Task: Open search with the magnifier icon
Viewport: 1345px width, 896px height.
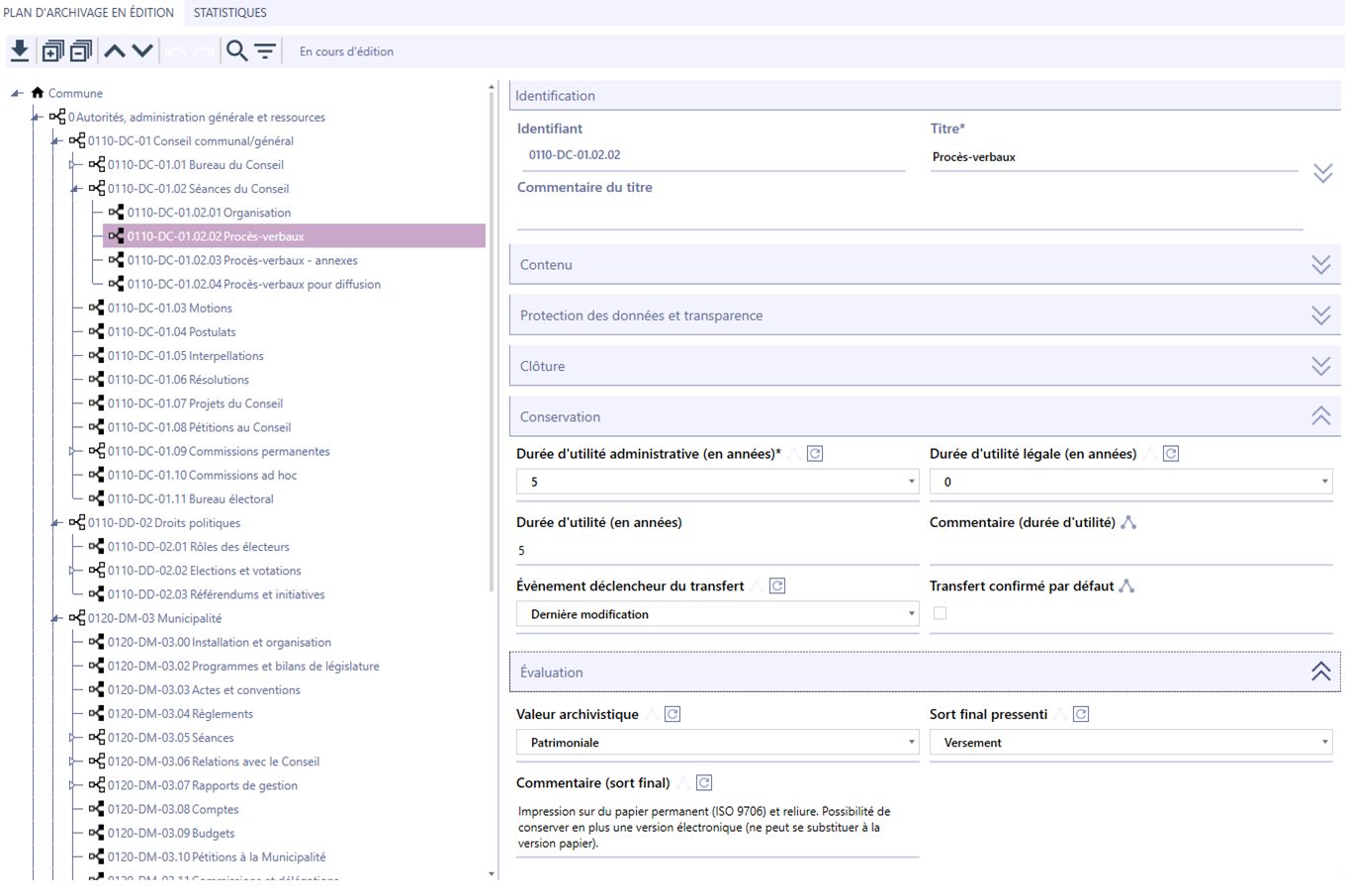Action: [236, 50]
